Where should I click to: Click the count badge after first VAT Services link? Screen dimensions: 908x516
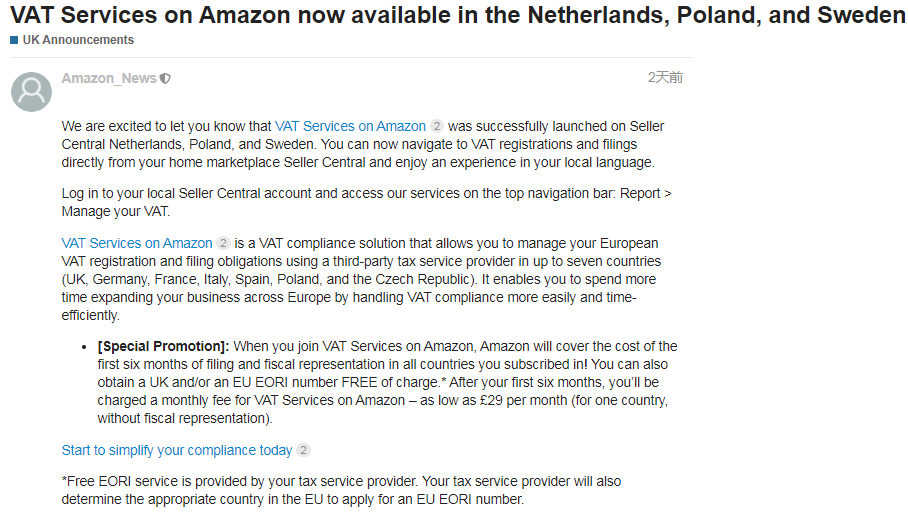(437, 126)
